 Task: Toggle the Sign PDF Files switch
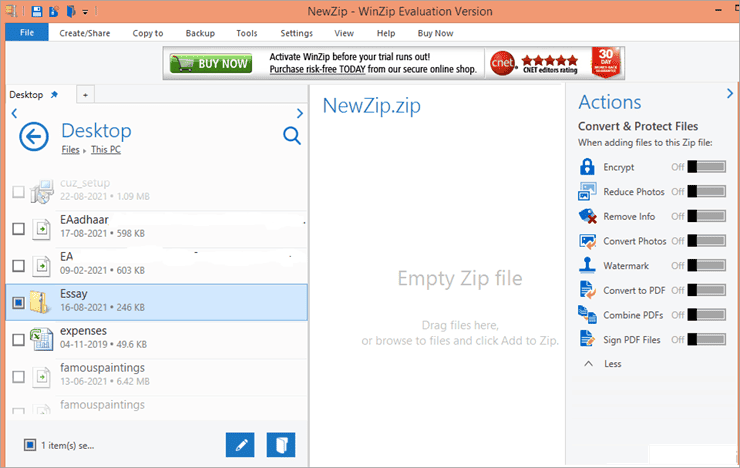706,339
